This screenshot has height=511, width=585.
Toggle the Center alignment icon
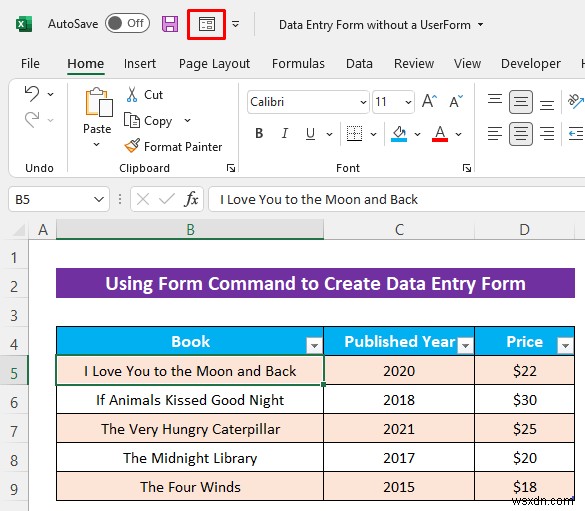click(520, 134)
